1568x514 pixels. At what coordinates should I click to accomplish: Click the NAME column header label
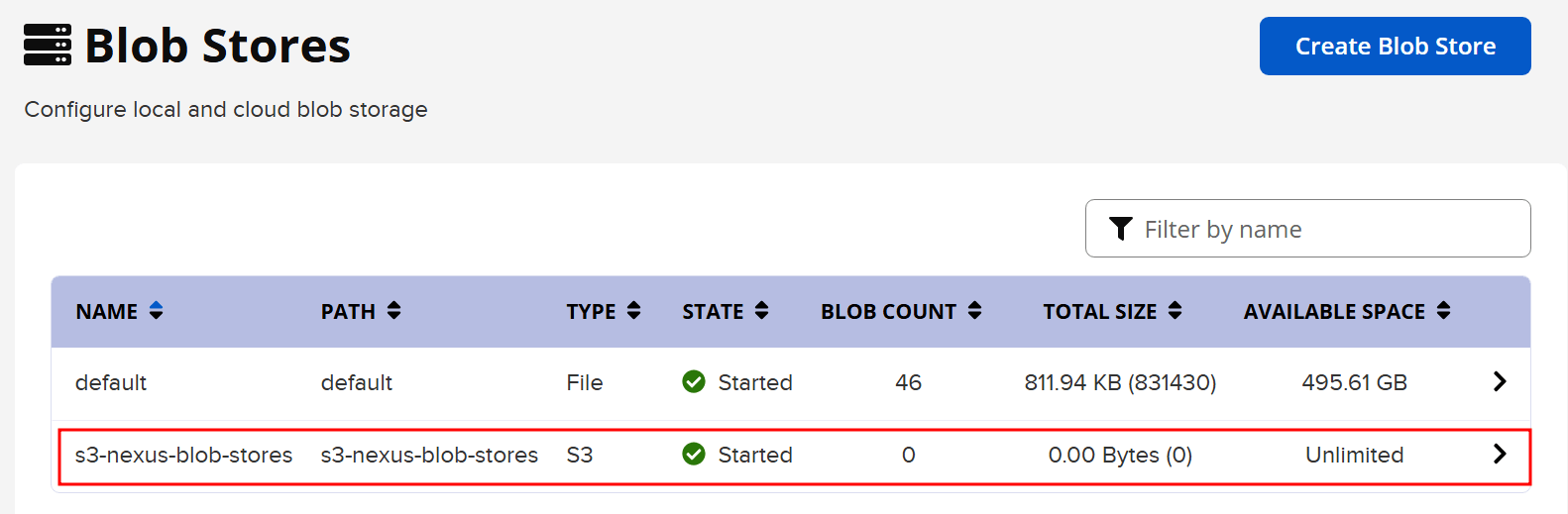(x=107, y=312)
